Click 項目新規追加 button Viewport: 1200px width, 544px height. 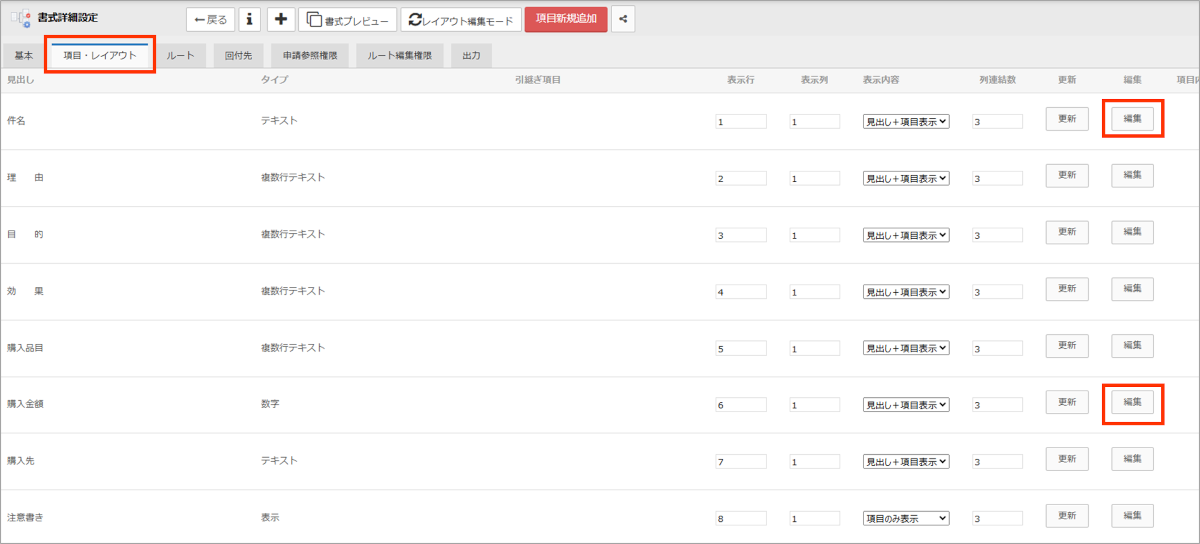tap(566, 19)
